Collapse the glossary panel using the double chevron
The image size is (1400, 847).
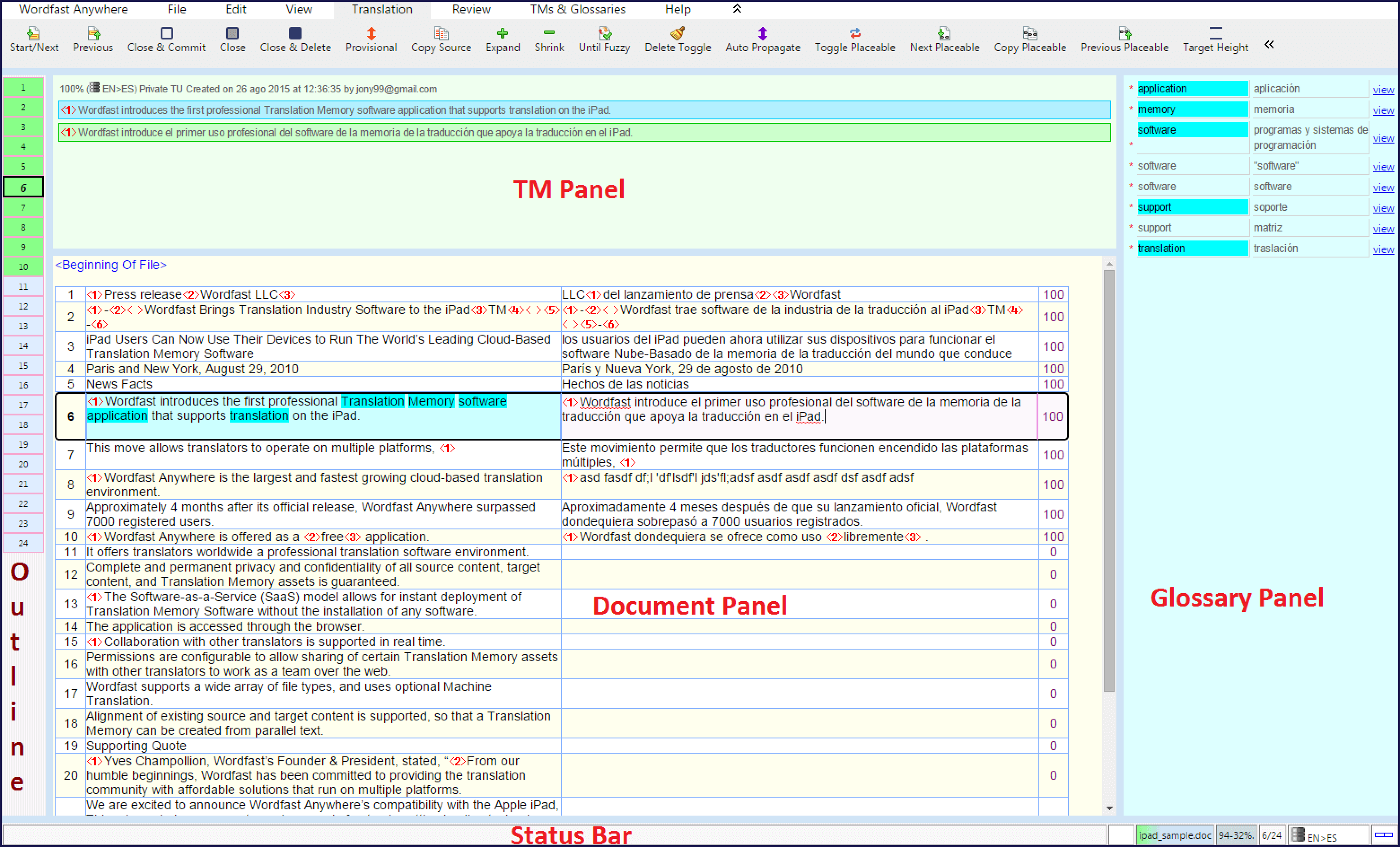(1269, 44)
